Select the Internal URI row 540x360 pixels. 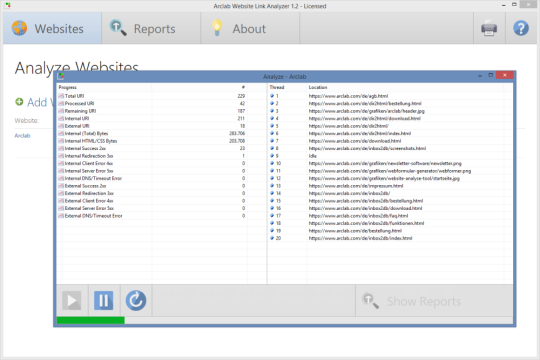click(152, 119)
